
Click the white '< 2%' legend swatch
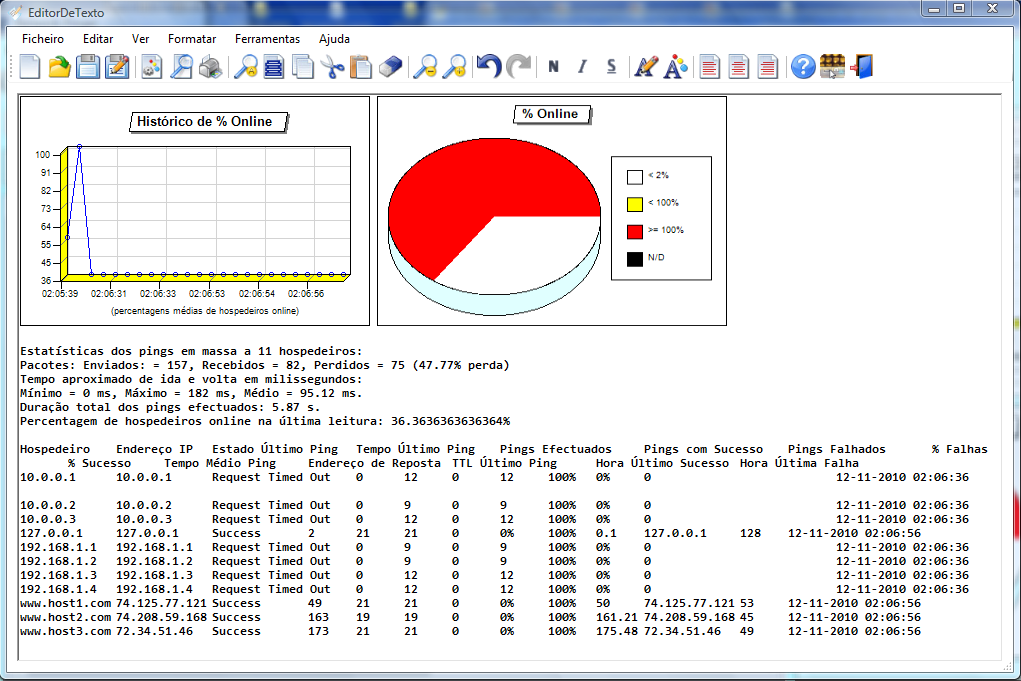pos(635,177)
